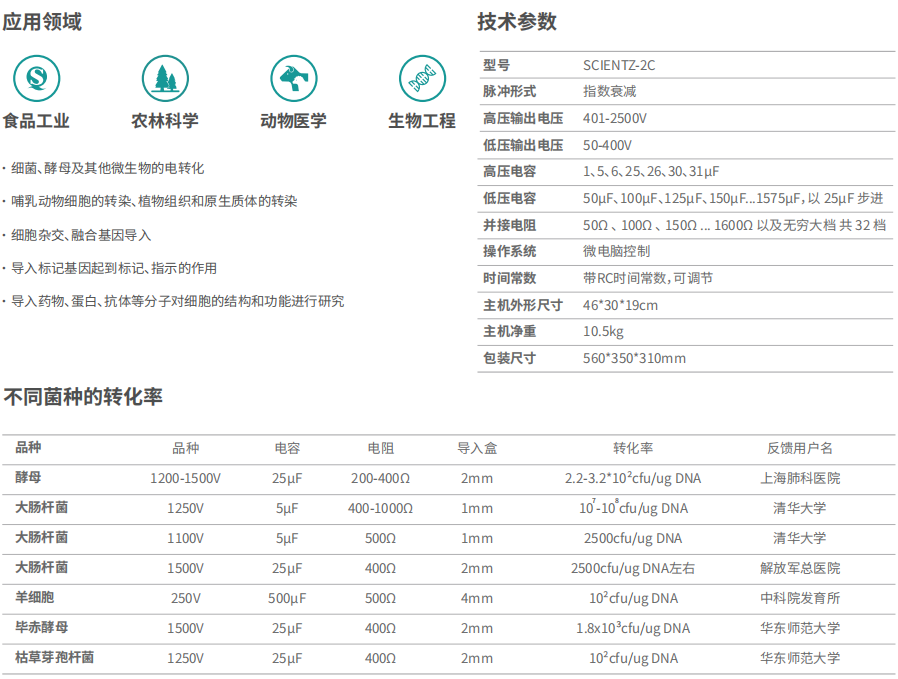Select the 401-2500V high voltage value
This screenshot has width=898, height=679.
coord(614,119)
